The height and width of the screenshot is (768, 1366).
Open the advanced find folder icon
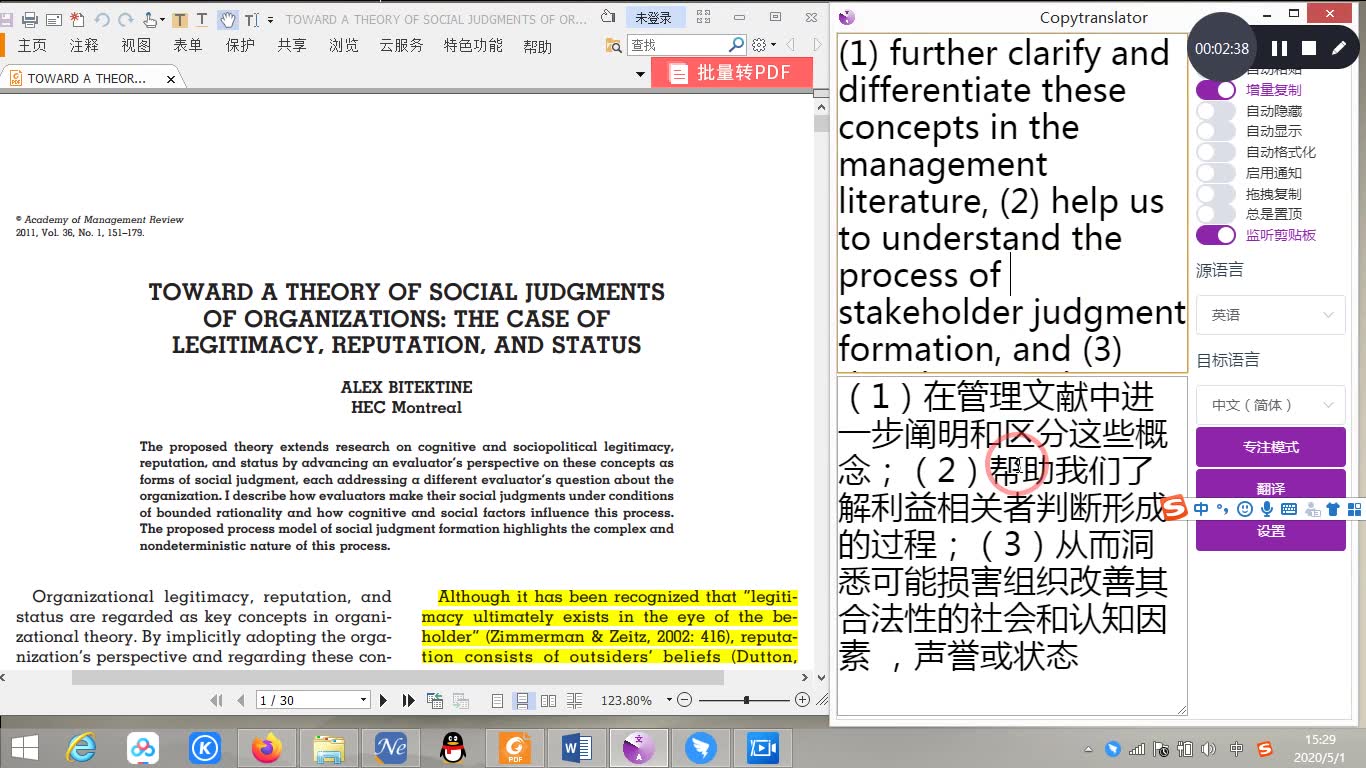tap(613, 45)
